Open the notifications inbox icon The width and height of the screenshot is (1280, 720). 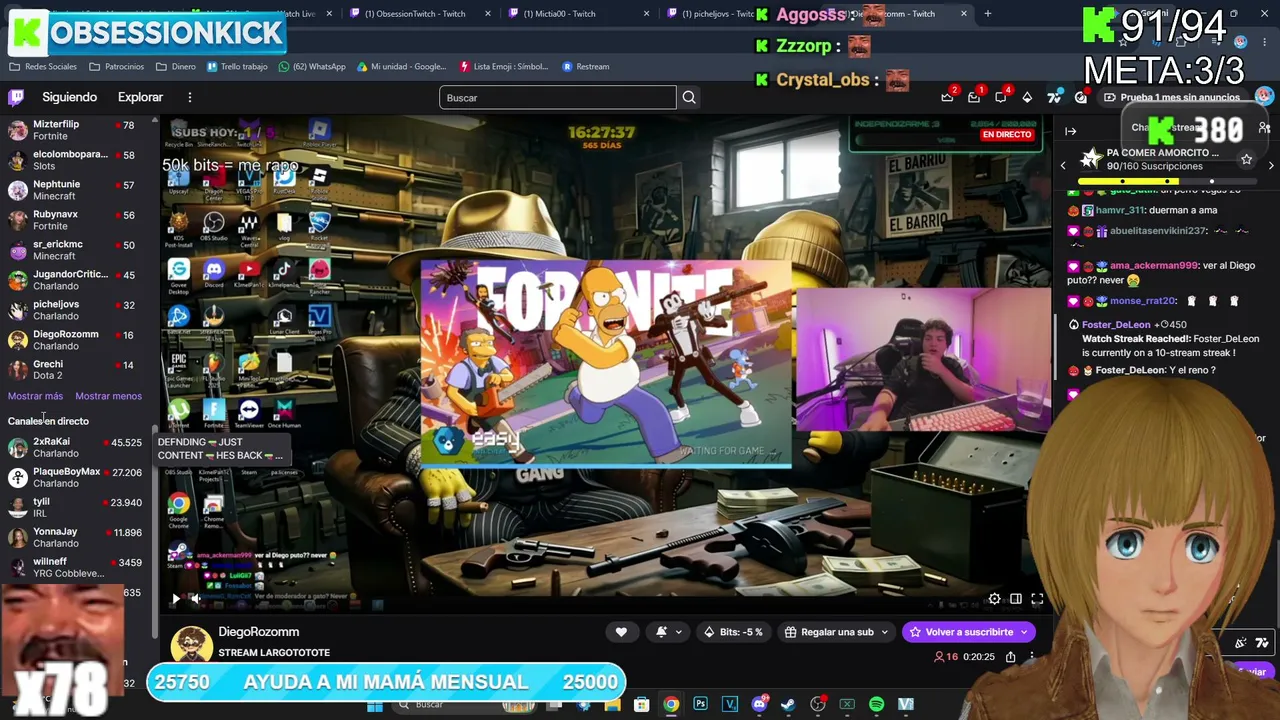click(974, 97)
